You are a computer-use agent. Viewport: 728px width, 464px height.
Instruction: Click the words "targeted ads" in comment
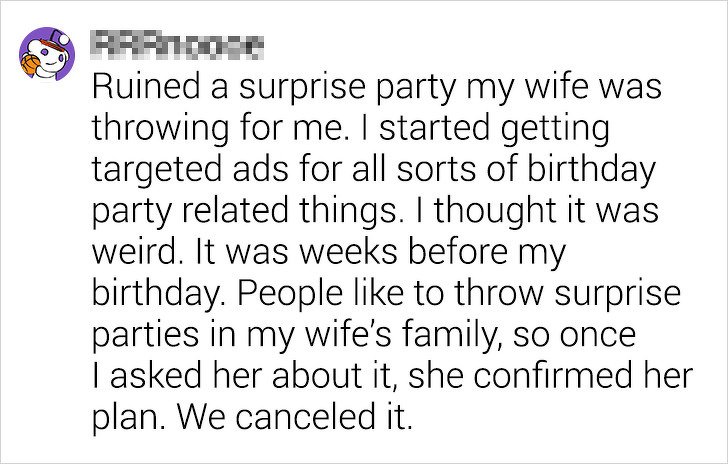(x=190, y=171)
